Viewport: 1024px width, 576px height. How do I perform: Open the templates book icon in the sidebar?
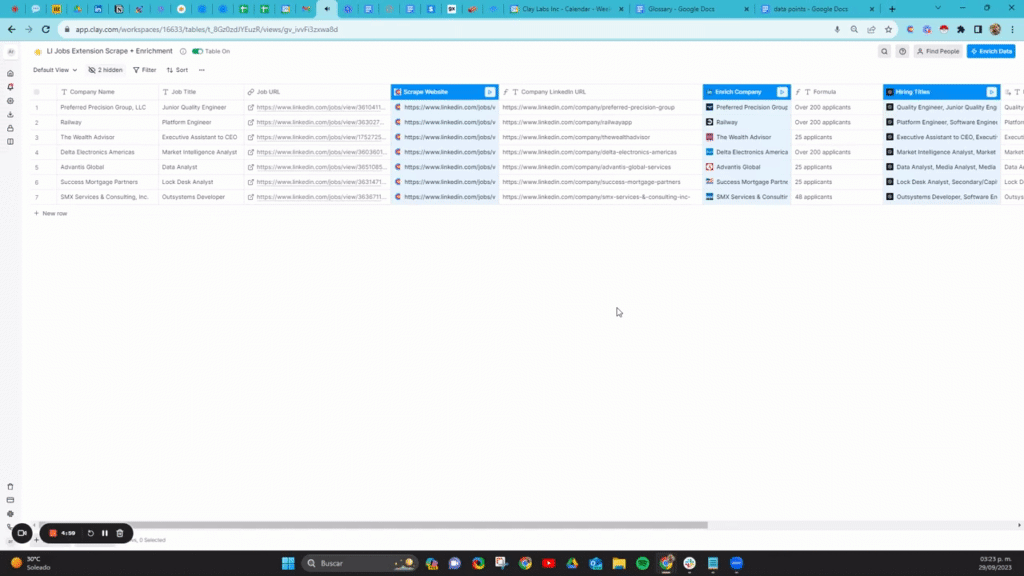(10, 142)
